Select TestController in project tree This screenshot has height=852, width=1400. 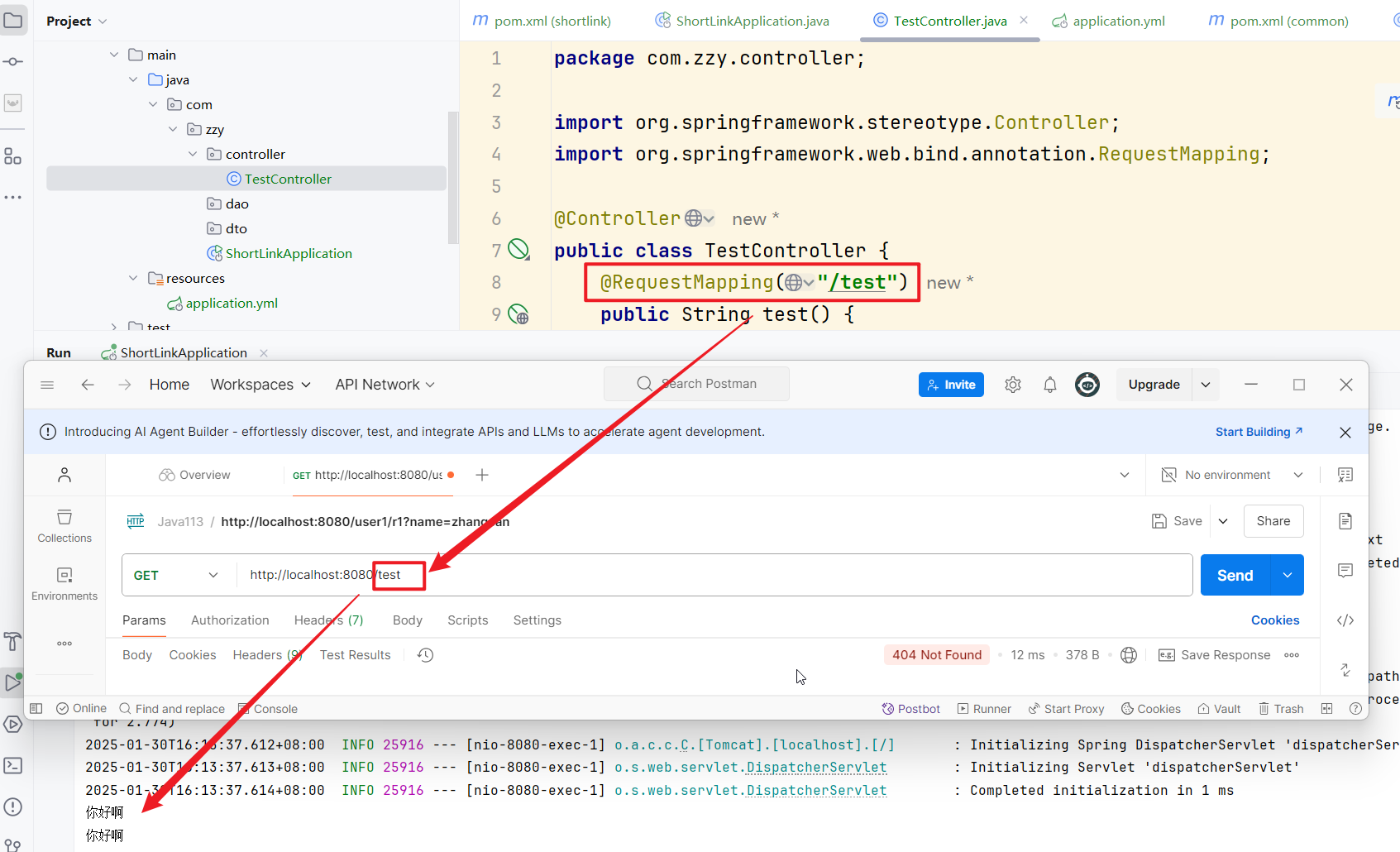[246, 179]
